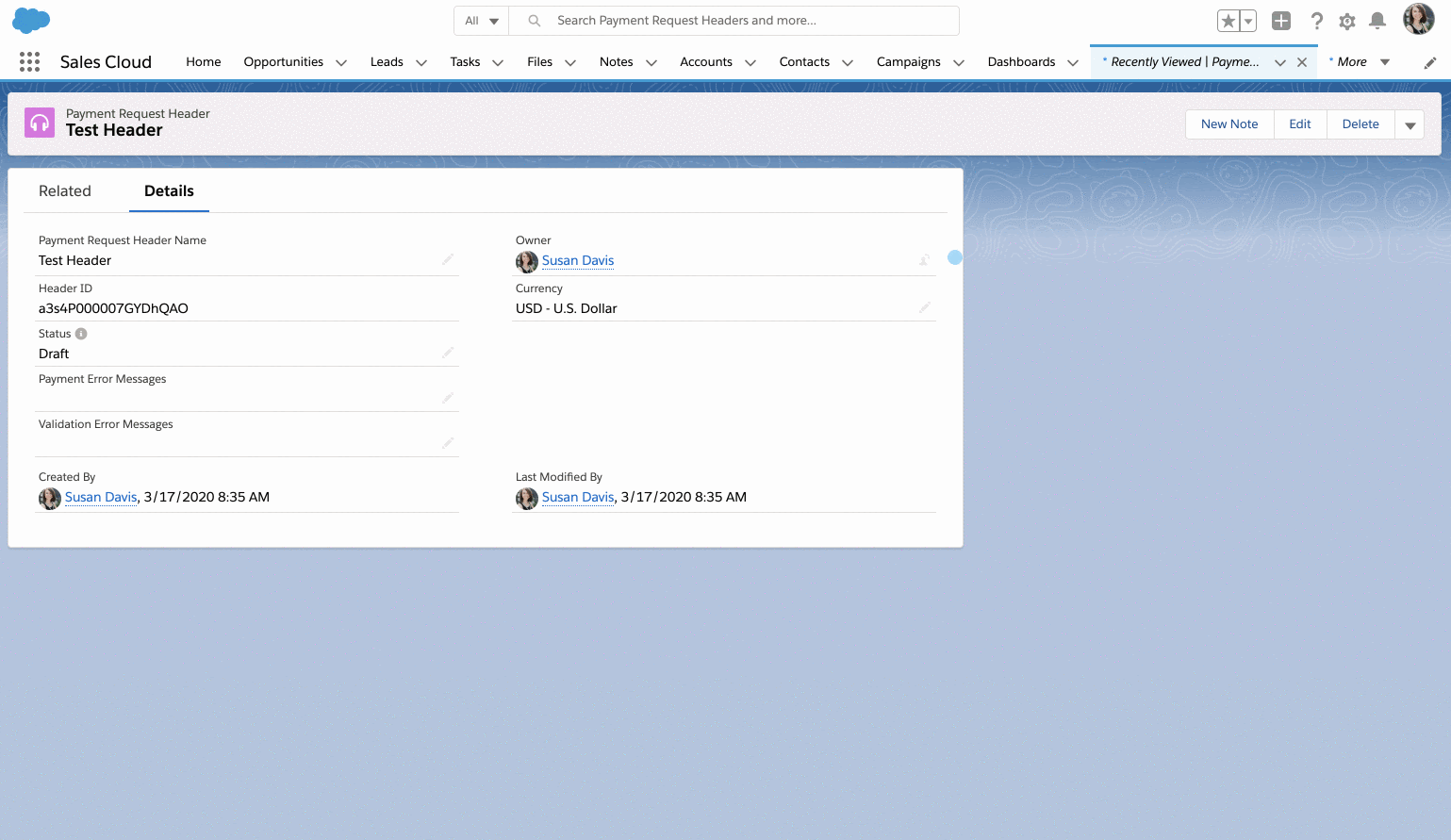
Task: Open the Global Actions plus icon
Action: pos(1281,21)
